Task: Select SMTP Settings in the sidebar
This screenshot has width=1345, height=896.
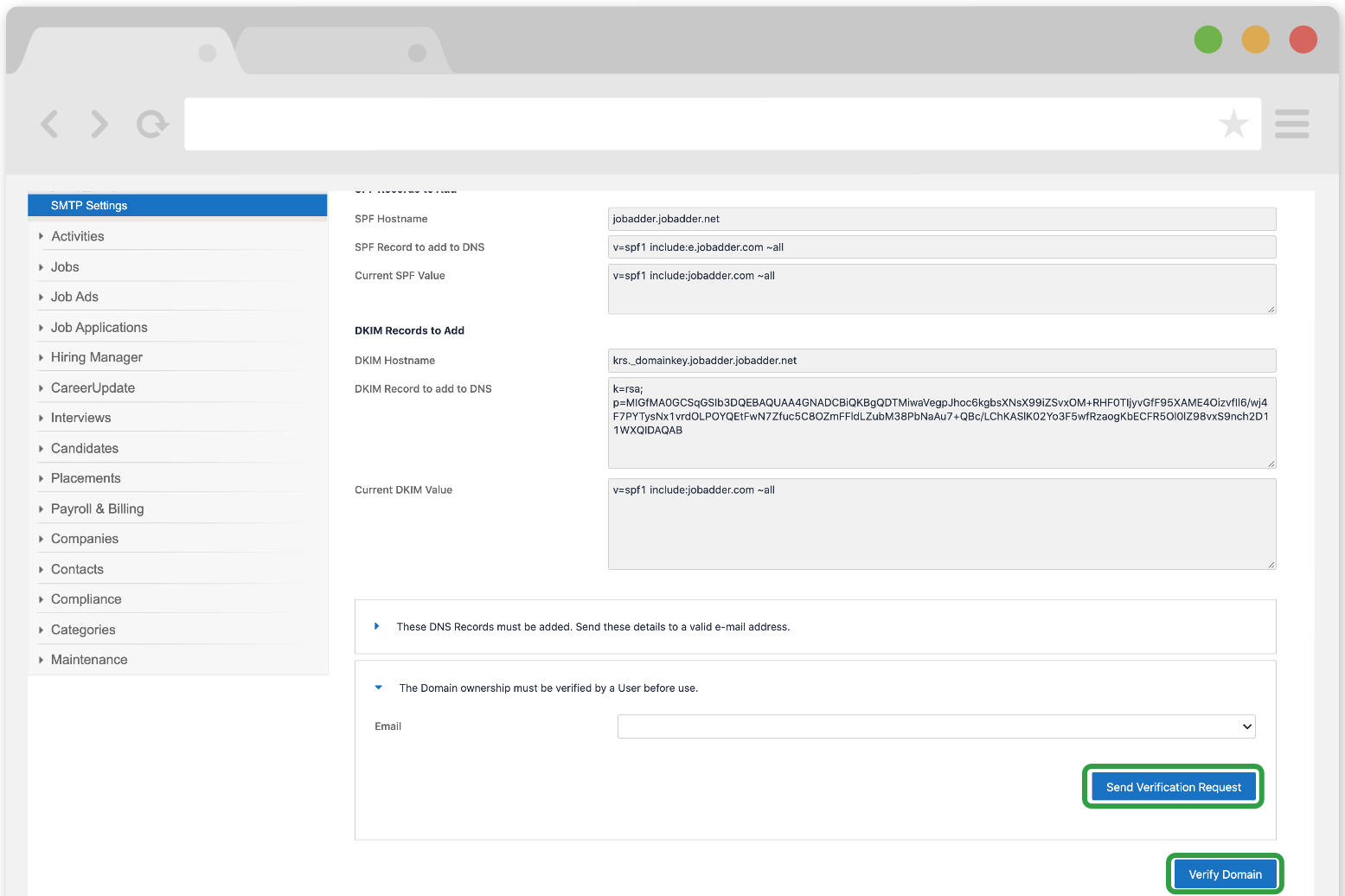Action: 90,205
